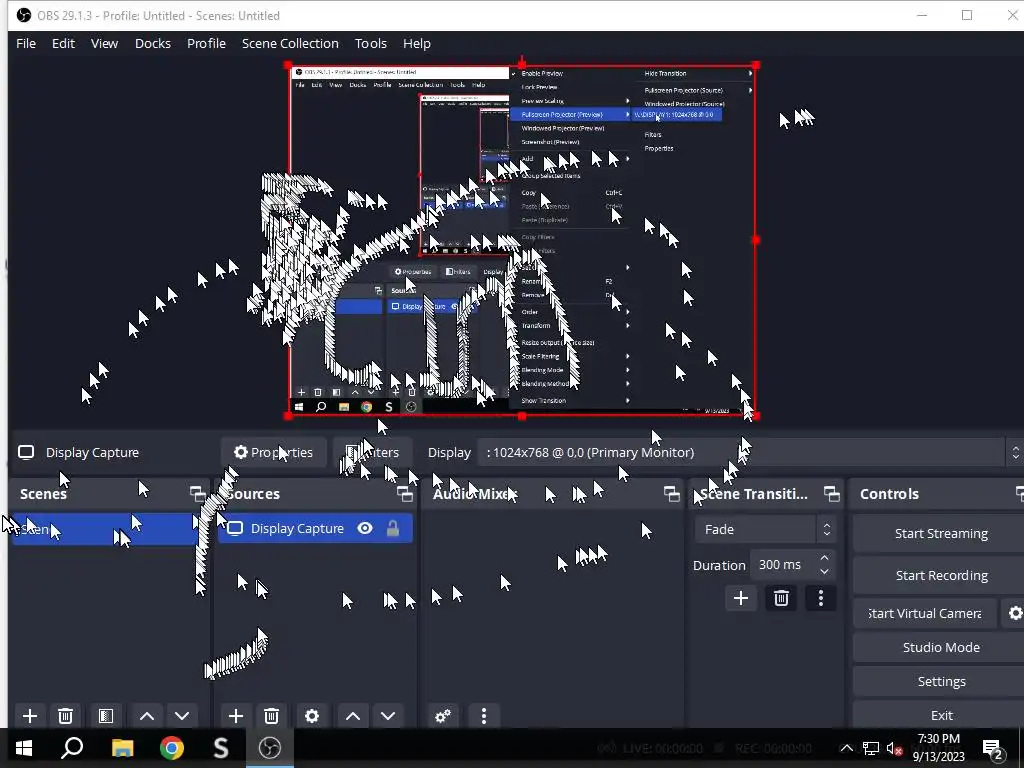Open the Tools menu
The width and height of the screenshot is (1024, 768).
[371, 43]
